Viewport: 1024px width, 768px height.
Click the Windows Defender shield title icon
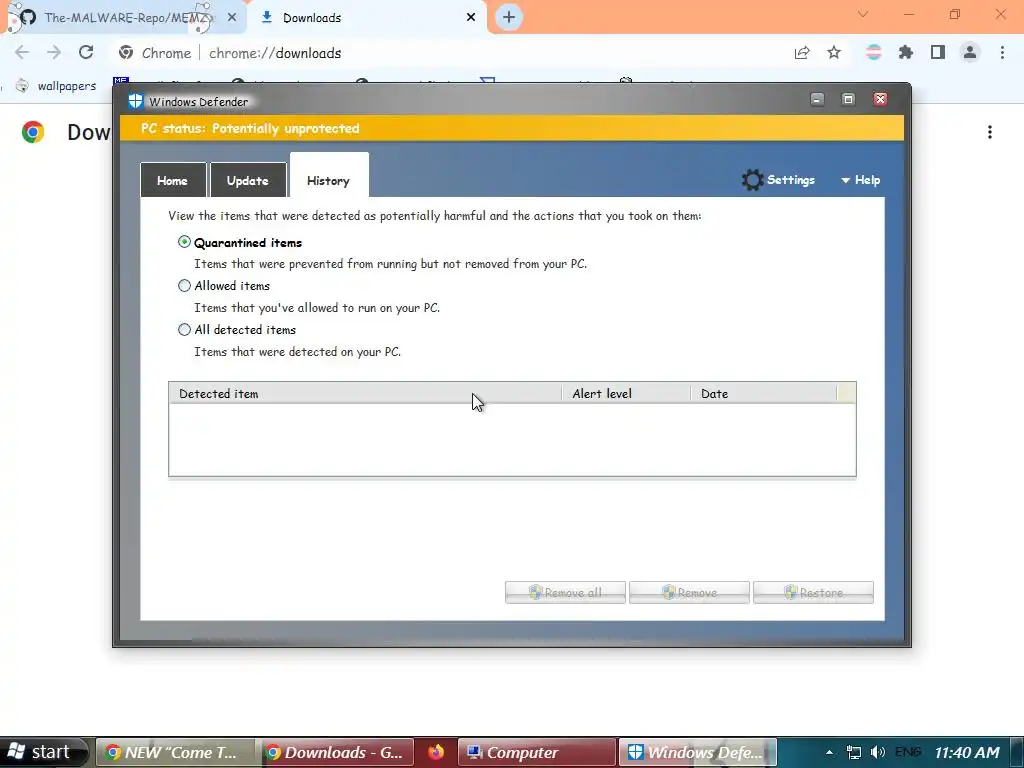point(135,101)
